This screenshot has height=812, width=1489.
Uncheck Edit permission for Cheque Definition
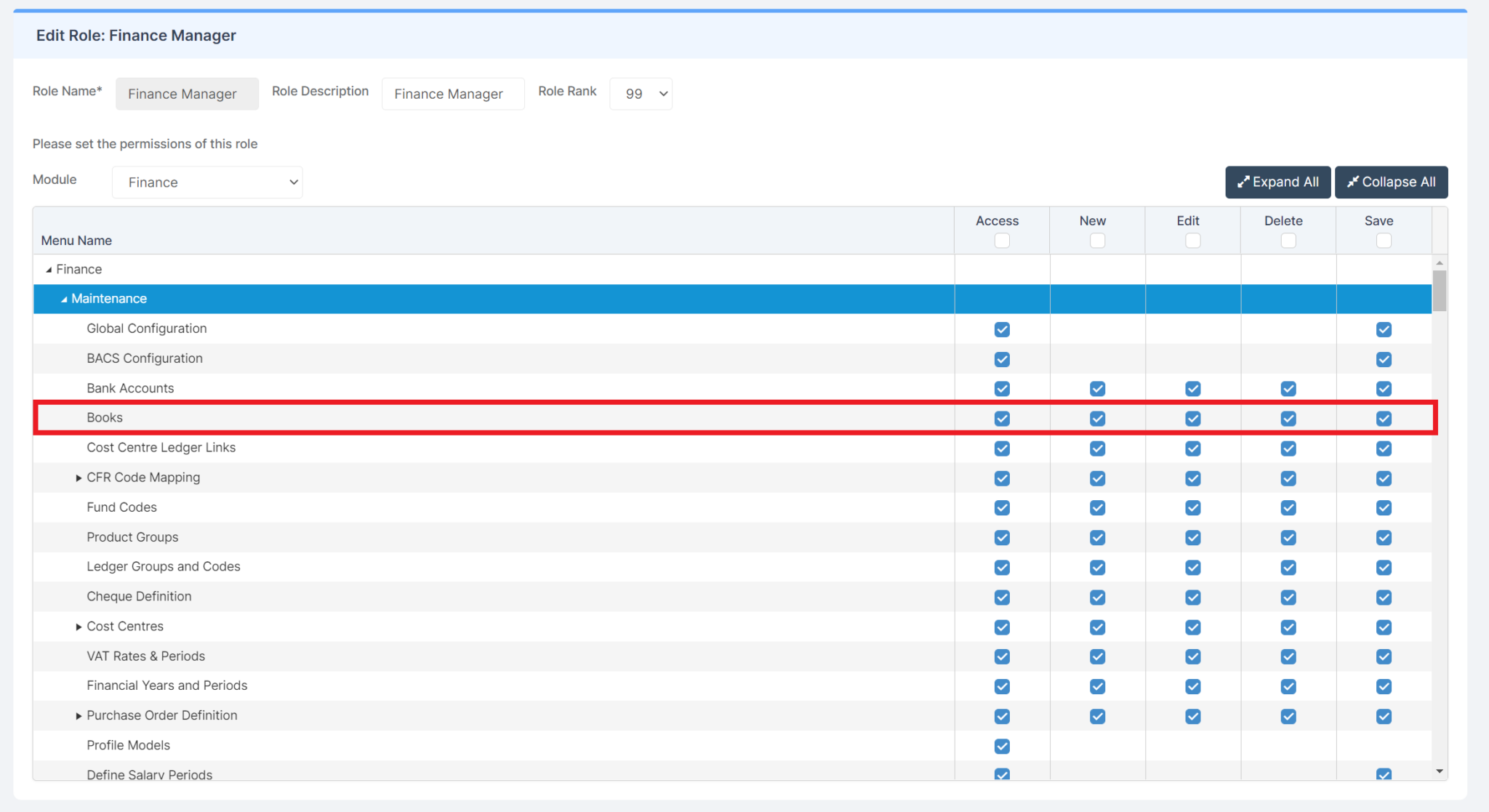click(x=1192, y=597)
